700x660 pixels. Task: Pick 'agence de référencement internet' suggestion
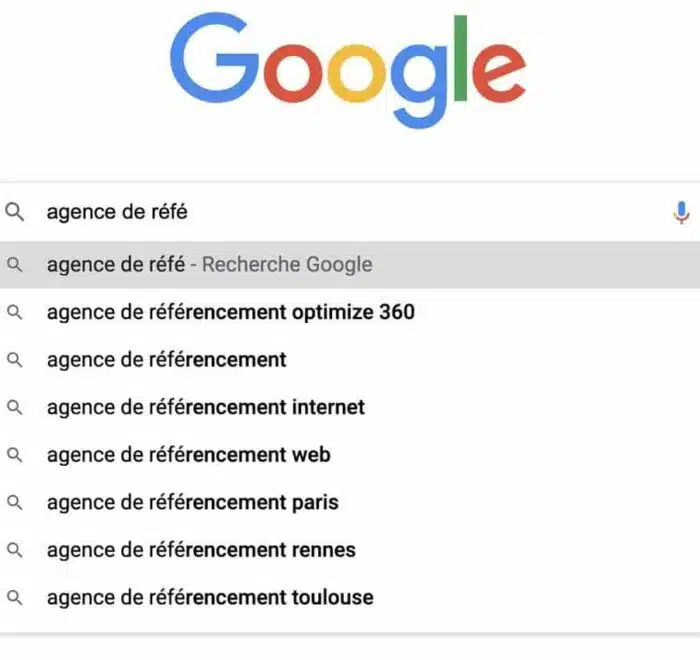pyautogui.click(x=205, y=407)
